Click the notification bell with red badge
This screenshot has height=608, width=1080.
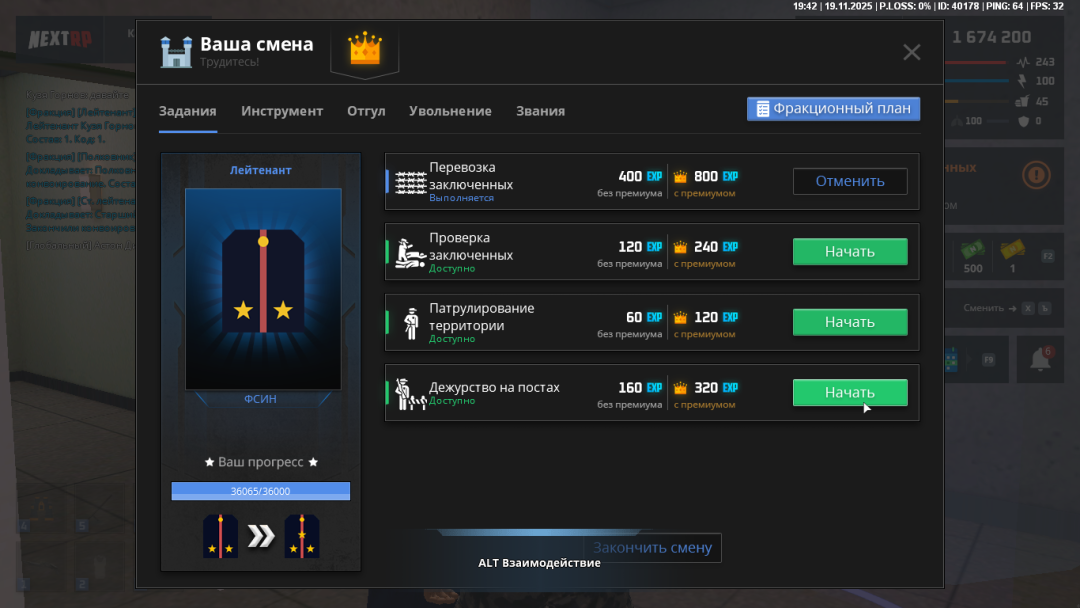(1034, 360)
